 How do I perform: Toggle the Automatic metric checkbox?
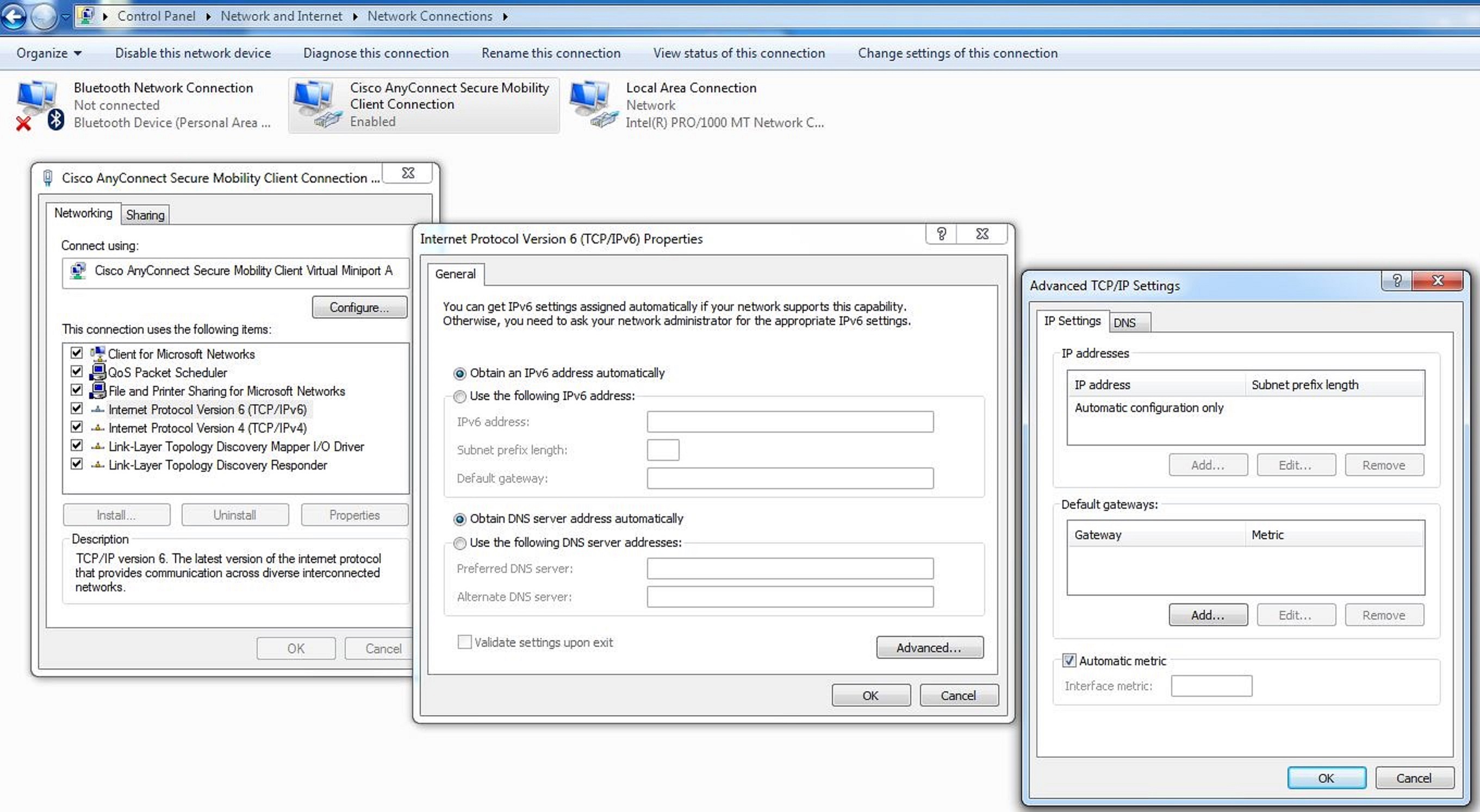coord(1068,660)
